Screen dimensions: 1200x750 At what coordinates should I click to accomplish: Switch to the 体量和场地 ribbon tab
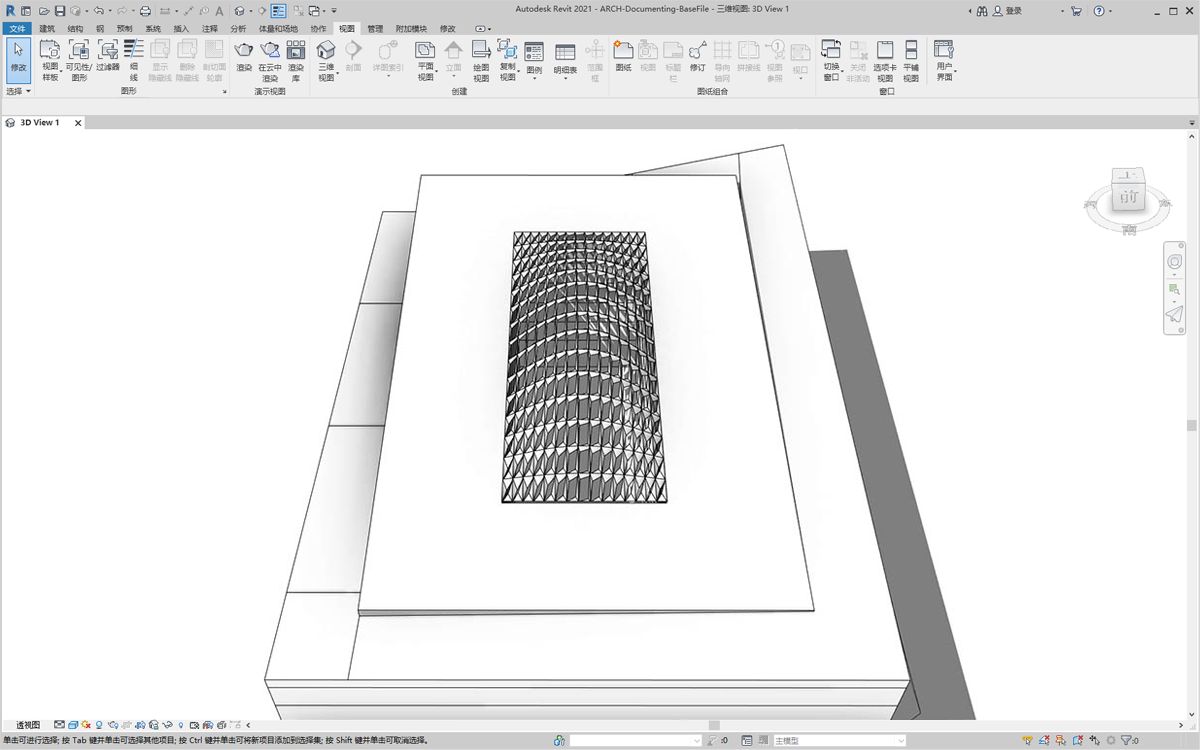[278, 29]
